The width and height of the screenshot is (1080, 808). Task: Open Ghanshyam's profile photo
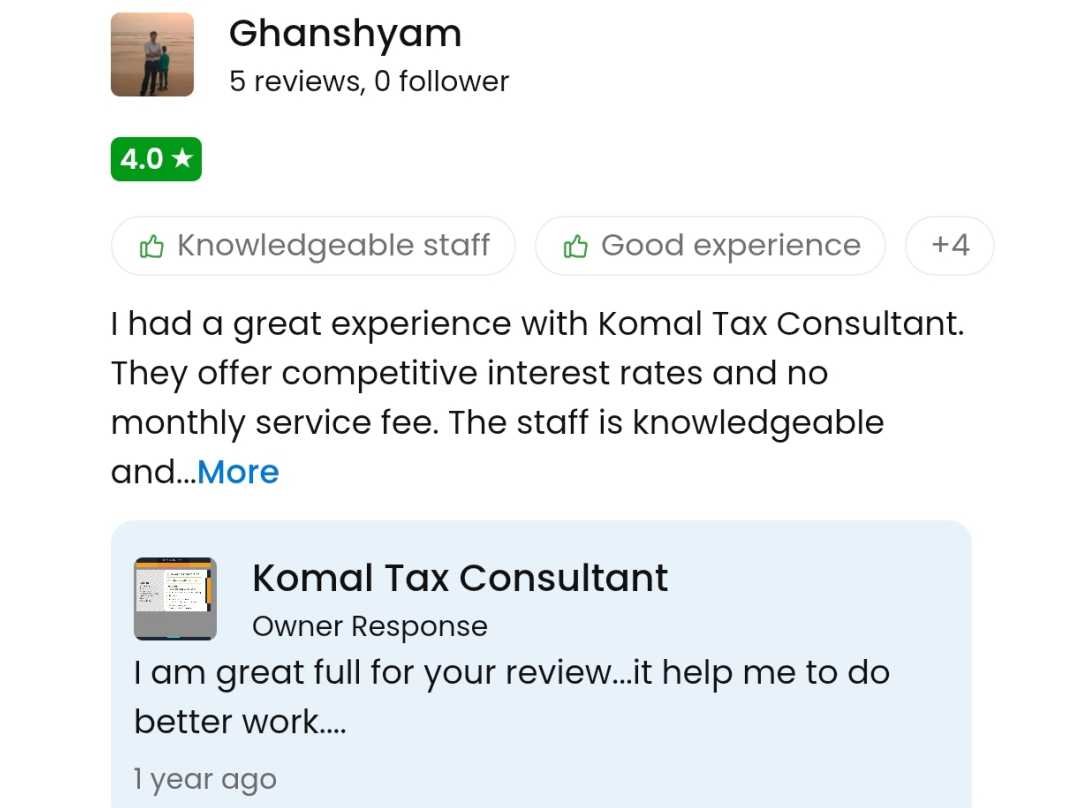[152, 54]
